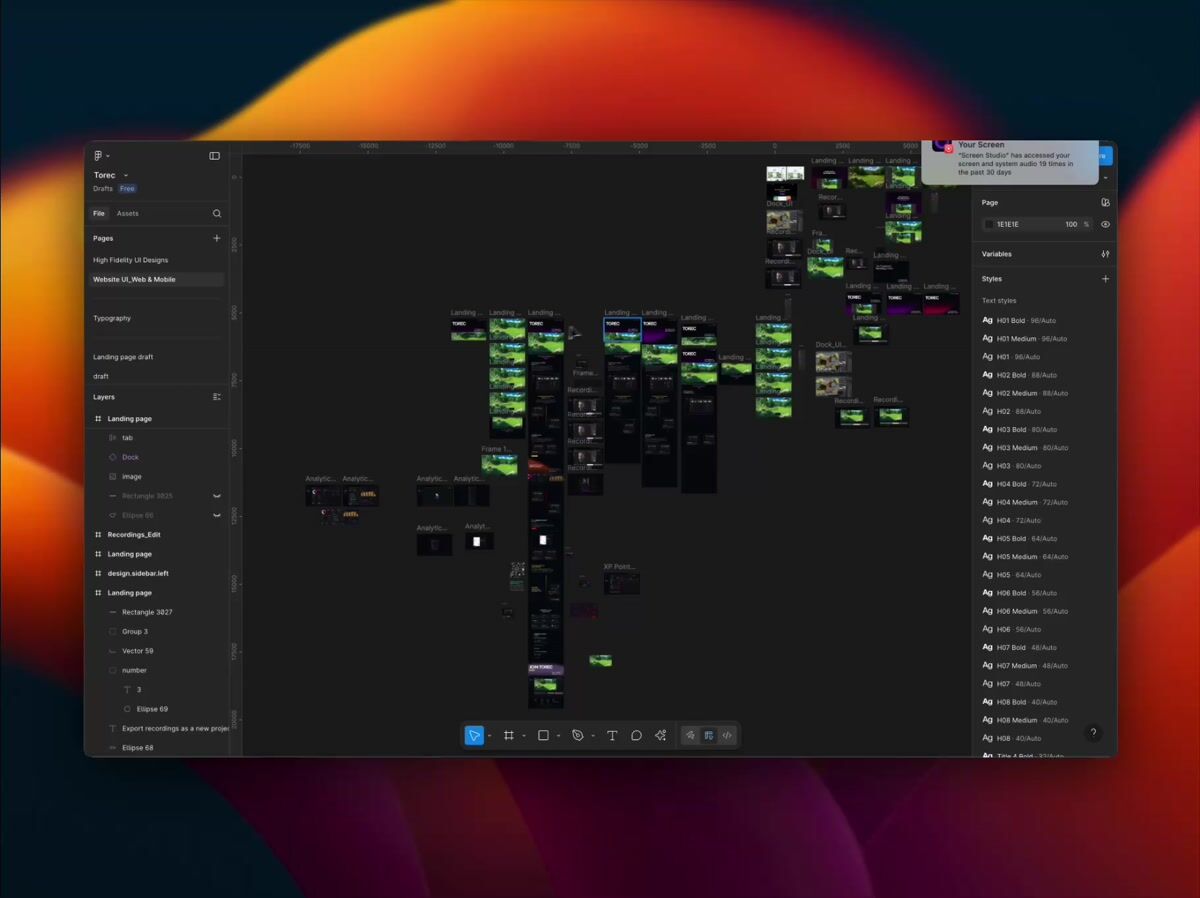Screen dimensions: 1200x898
Task: Select the Text tool
Action: (x=612, y=736)
